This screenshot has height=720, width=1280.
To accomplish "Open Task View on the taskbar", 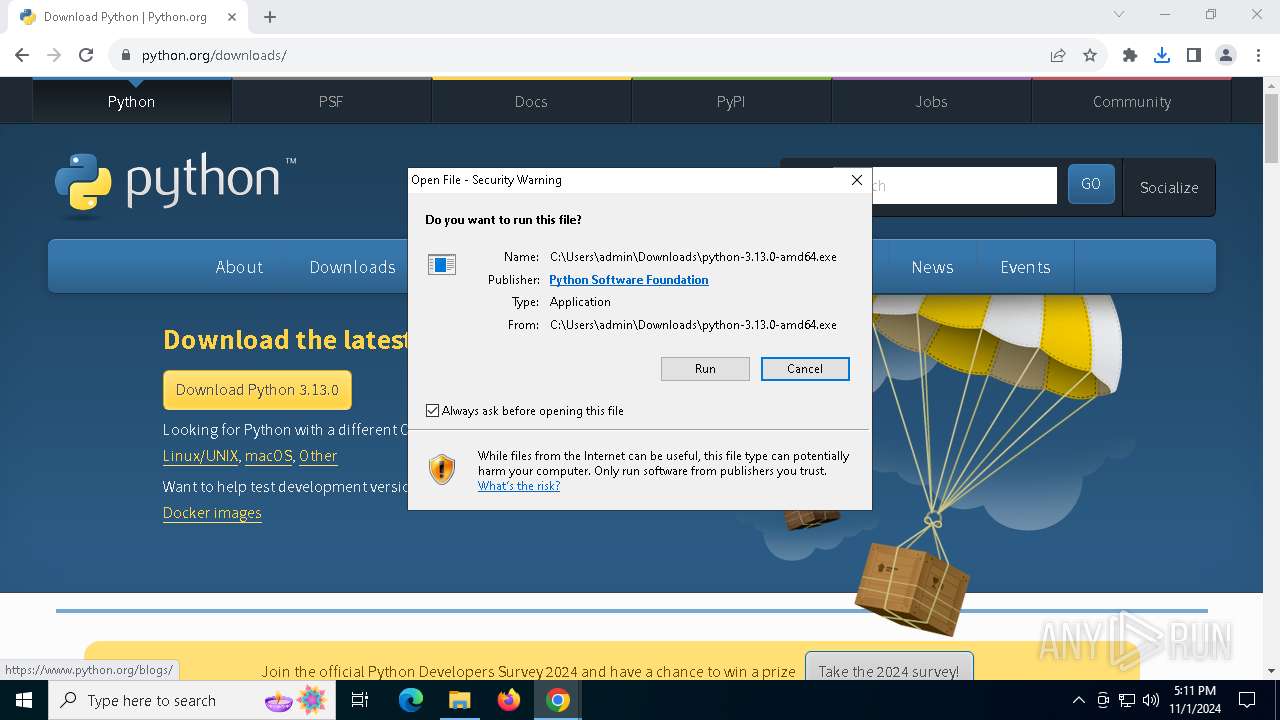I will point(360,700).
